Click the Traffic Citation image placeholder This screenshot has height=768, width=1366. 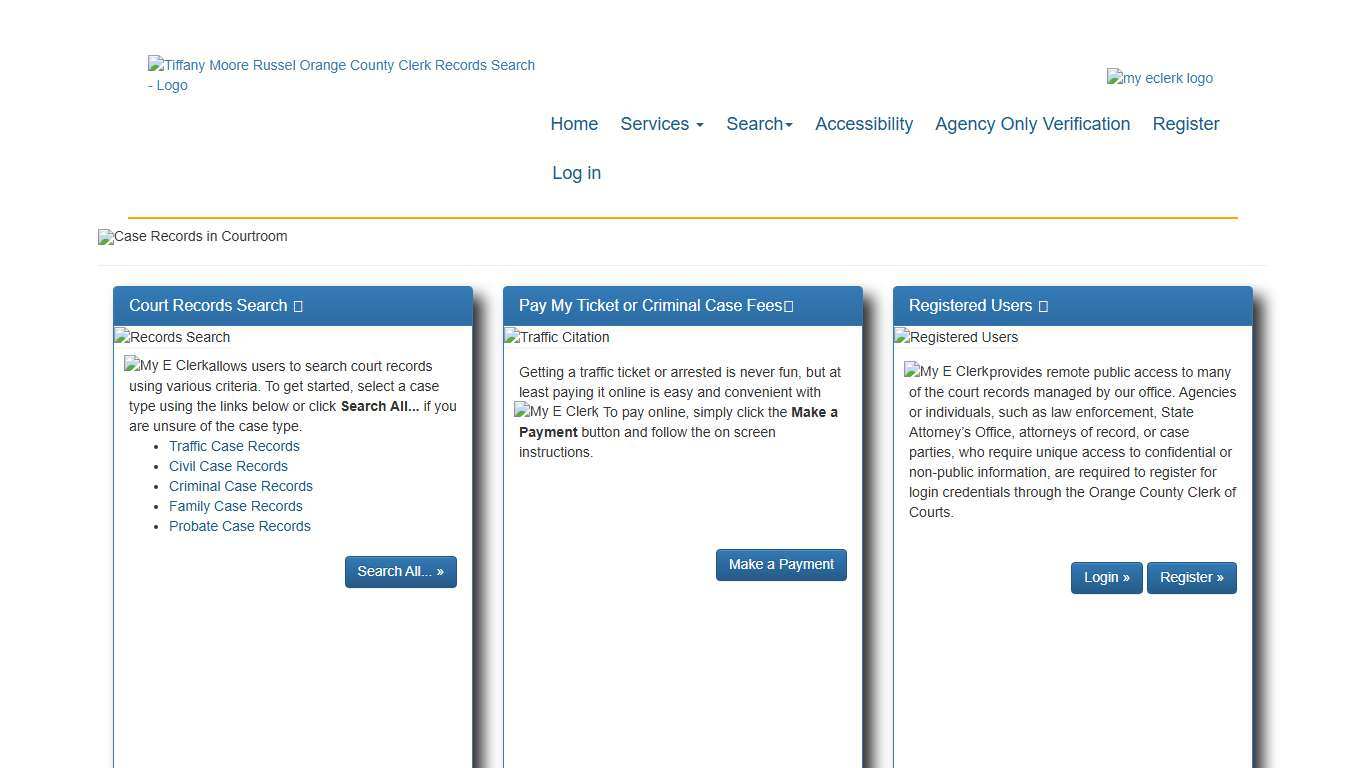pyautogui.click(x=556, y=337)
